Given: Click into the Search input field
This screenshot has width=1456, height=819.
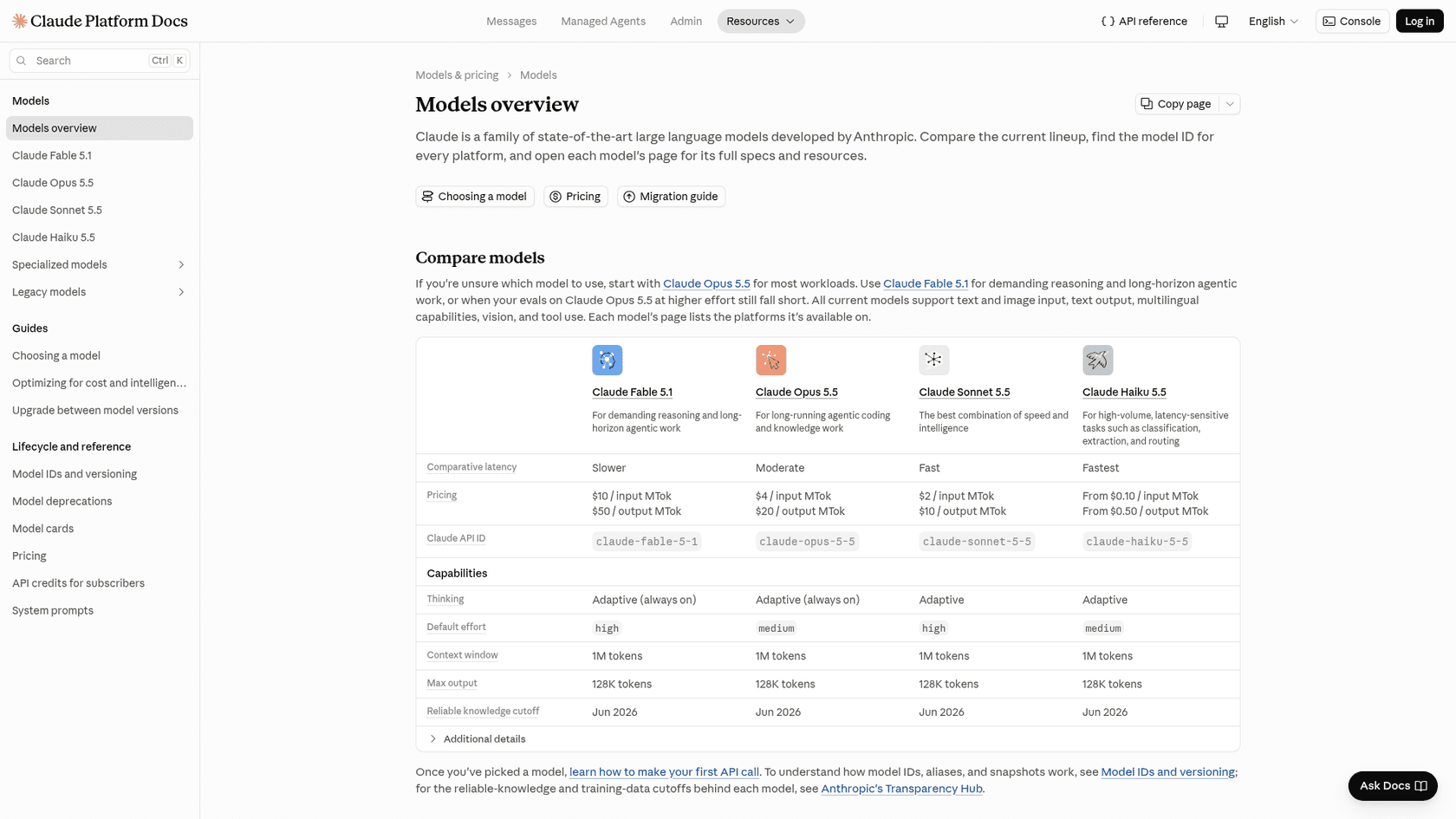Looking at the screenshot, I should pos(91,61).
